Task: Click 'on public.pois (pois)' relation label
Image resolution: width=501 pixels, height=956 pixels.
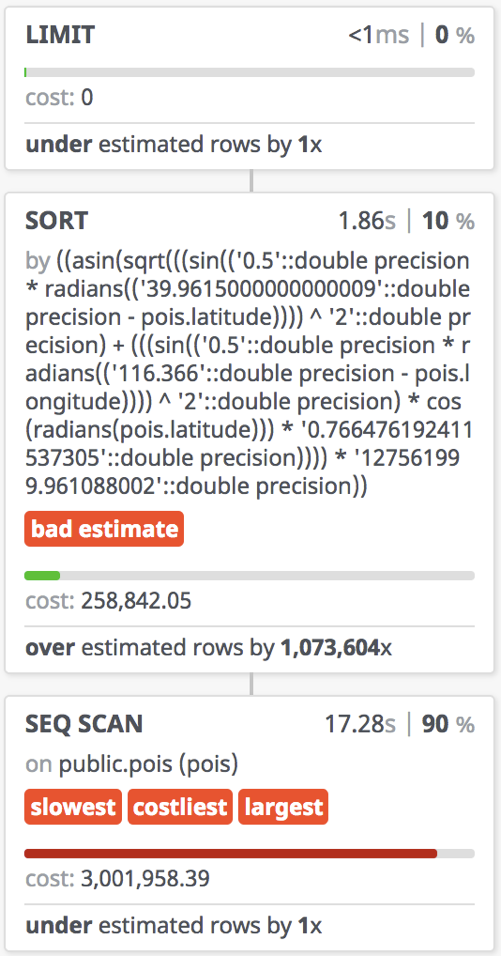Action: [132, 765]
